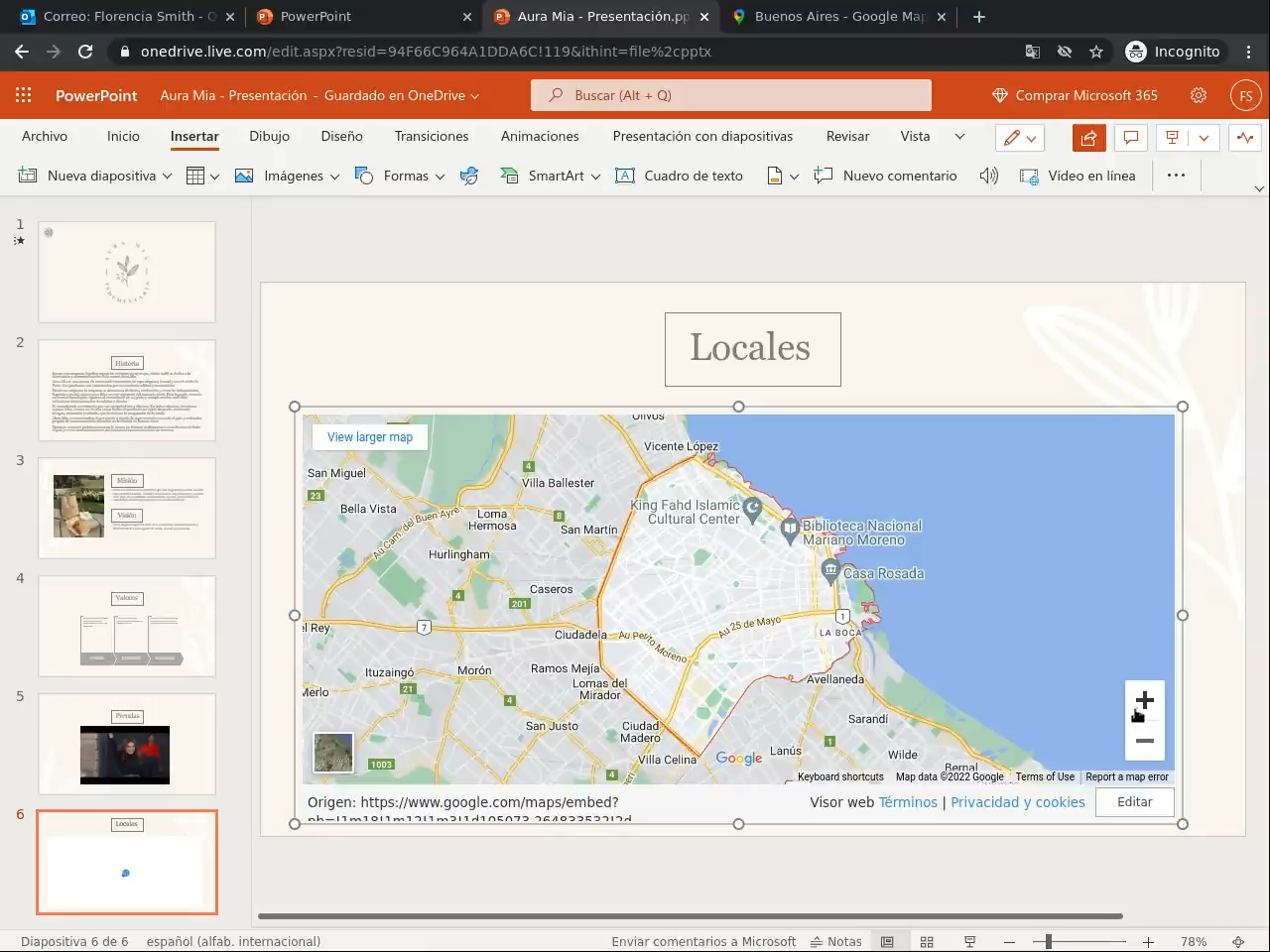Toggle normal view in status bar

pos(887,941)
